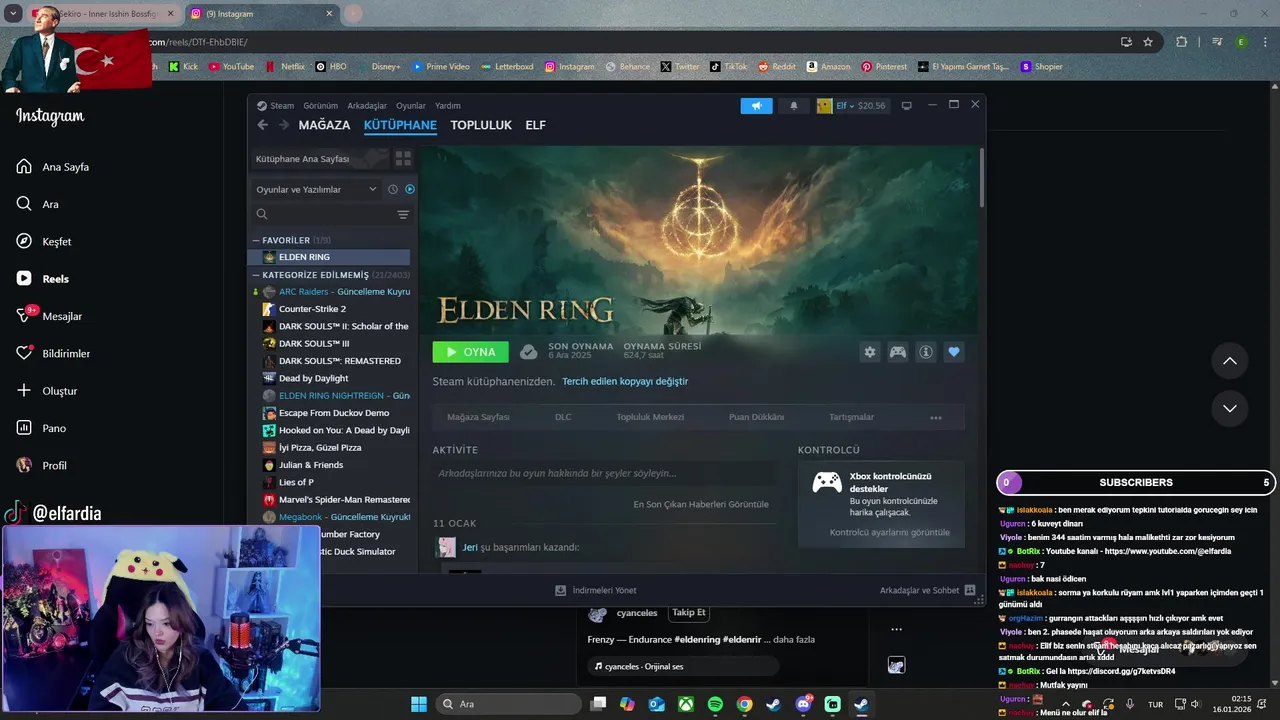This screenshot has width=1280, height=720.
Task: Open Yardım menu
Action: coord(448,105)
